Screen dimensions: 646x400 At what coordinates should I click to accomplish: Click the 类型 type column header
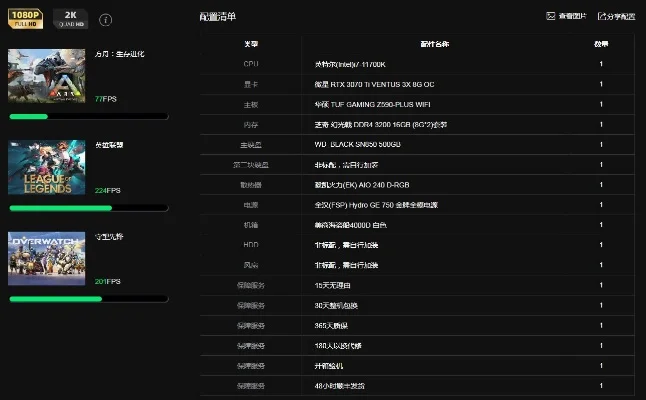pyautogui.click(x=251, y=44)
